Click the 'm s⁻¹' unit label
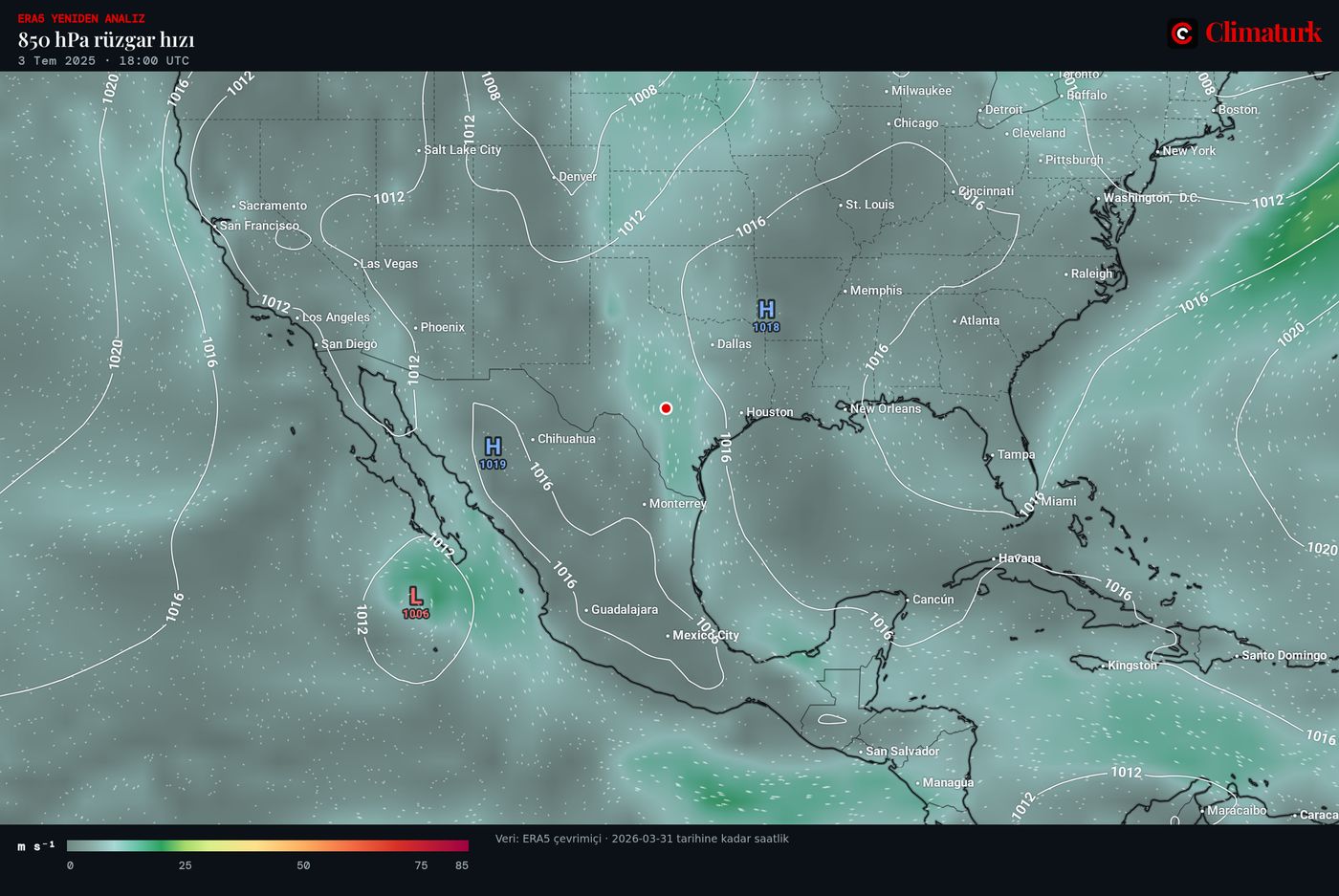The width and height of the screenshot is (1339, 896). 36,846
